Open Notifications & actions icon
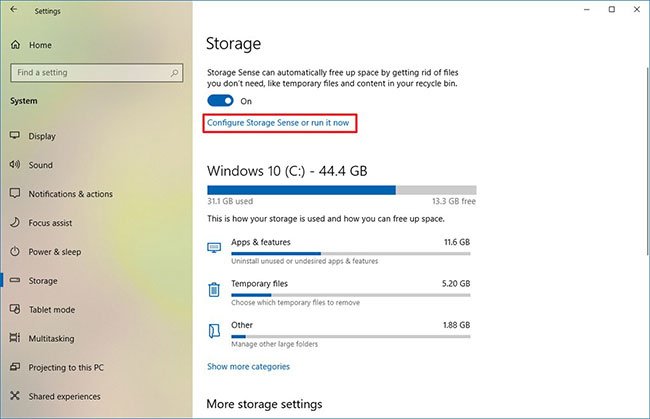Image resolution: width=650 pixels, height=419 pixels. point(15,194)
